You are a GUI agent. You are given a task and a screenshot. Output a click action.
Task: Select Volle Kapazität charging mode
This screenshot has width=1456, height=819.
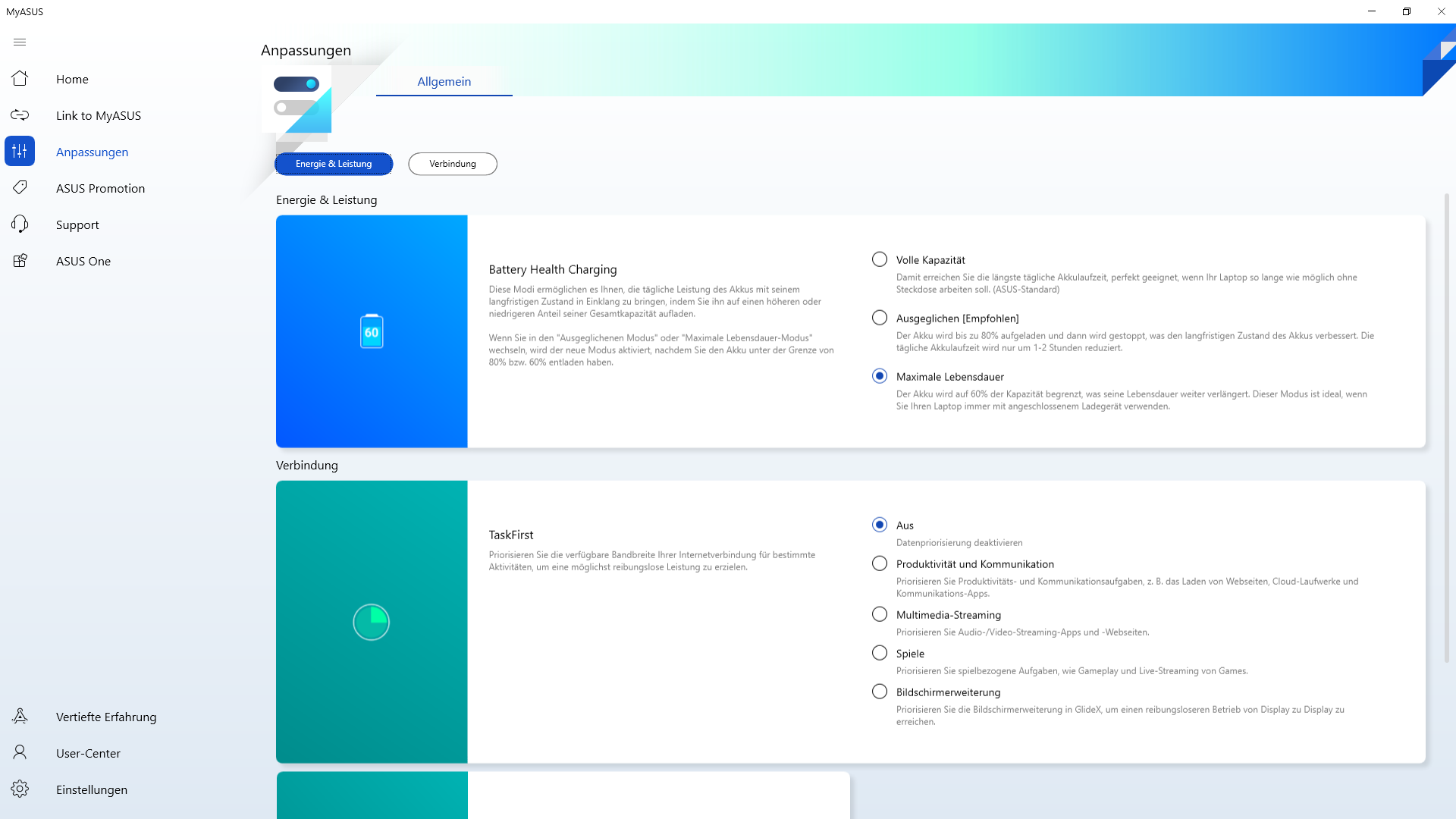tap(880, 260)
